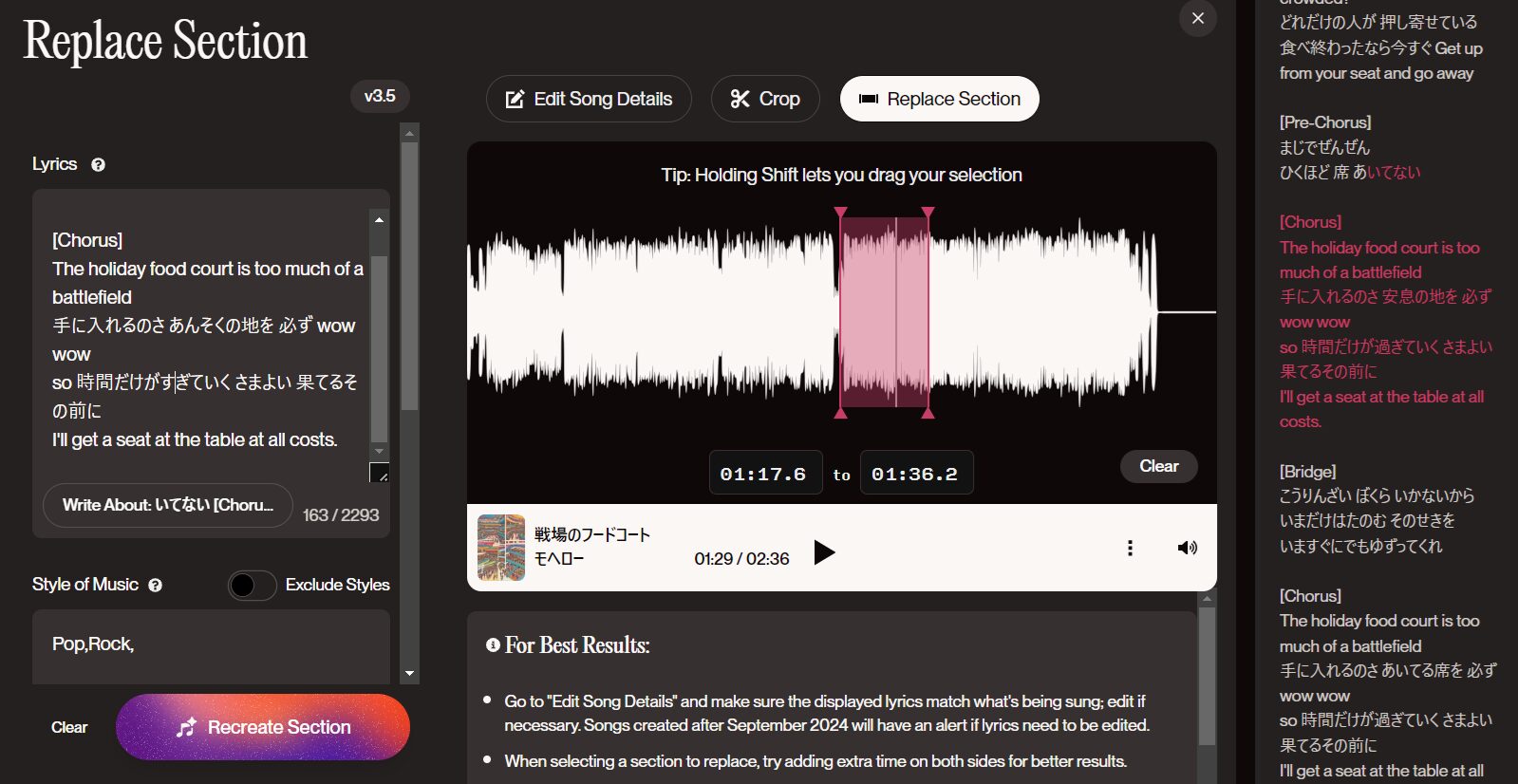
Task: Mute audio with the speaker volume icon
Action: [x=1187, y=548]
